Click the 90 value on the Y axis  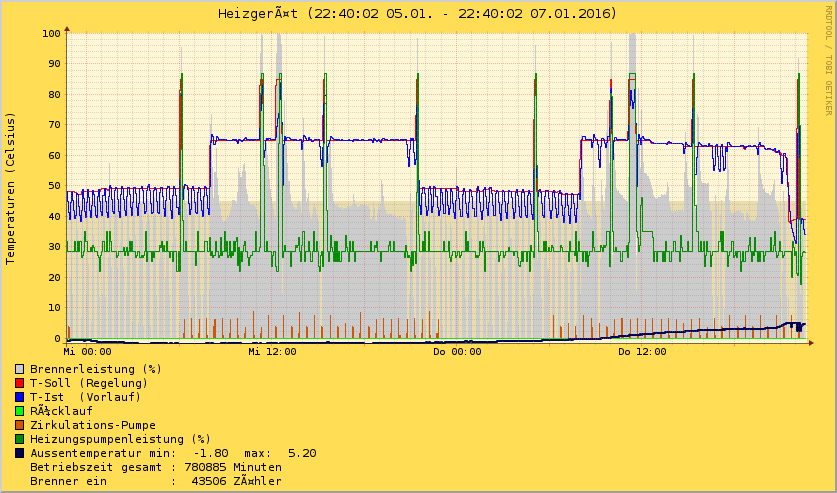[x=55, y=63]
